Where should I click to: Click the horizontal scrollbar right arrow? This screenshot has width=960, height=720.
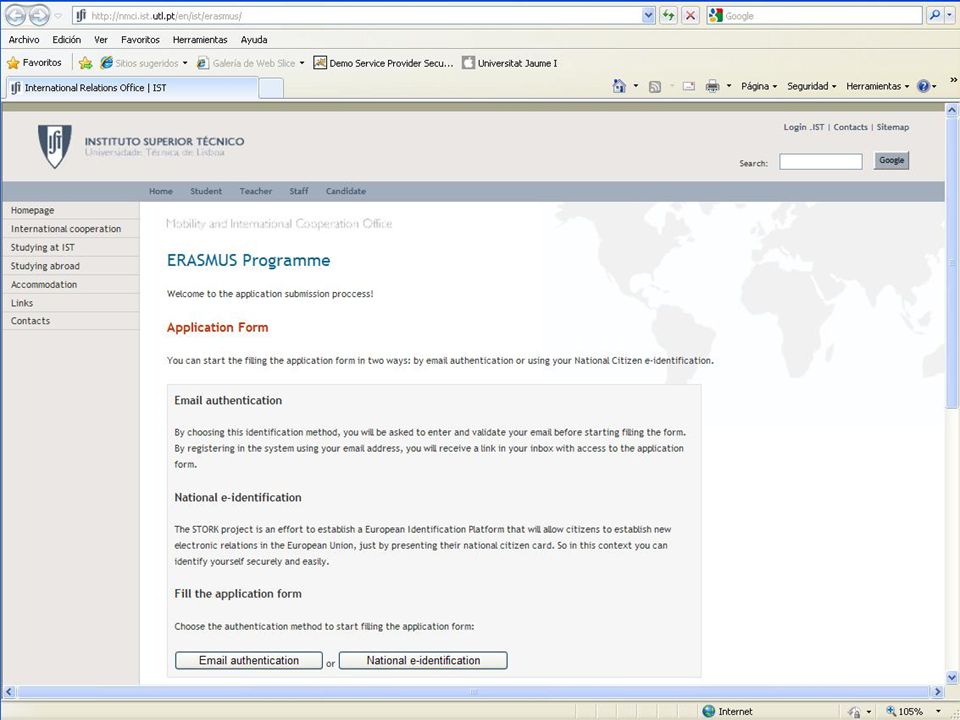(938, 692)
